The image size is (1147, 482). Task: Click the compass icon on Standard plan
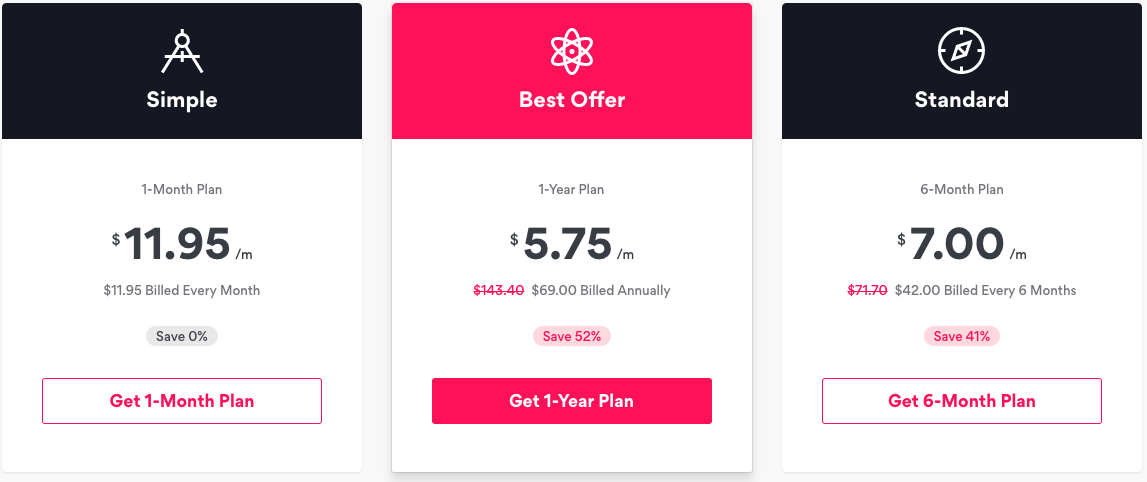coord(961,50)
